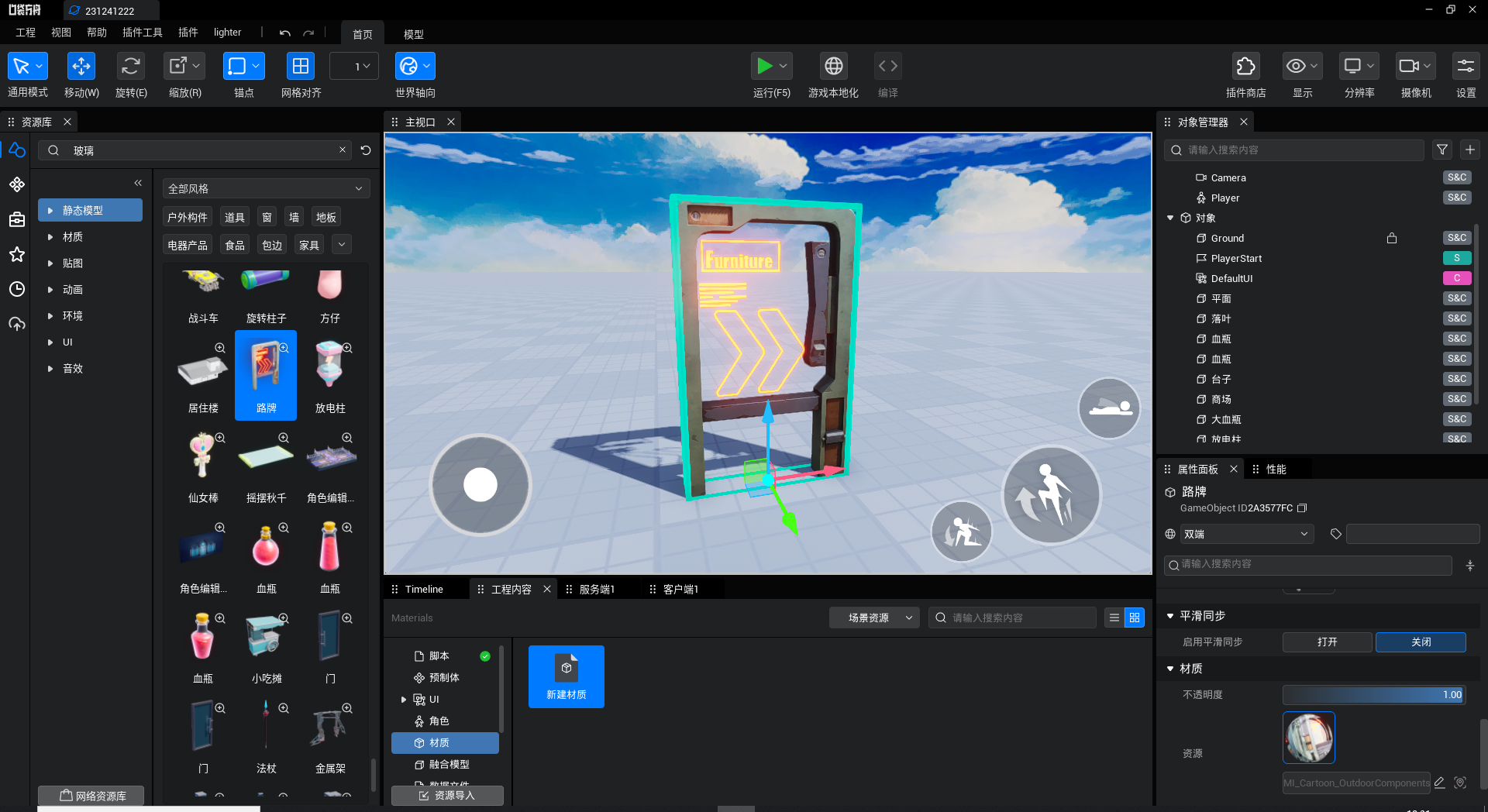
Task: Switch project content to list view
Action: coord(1114,618)
